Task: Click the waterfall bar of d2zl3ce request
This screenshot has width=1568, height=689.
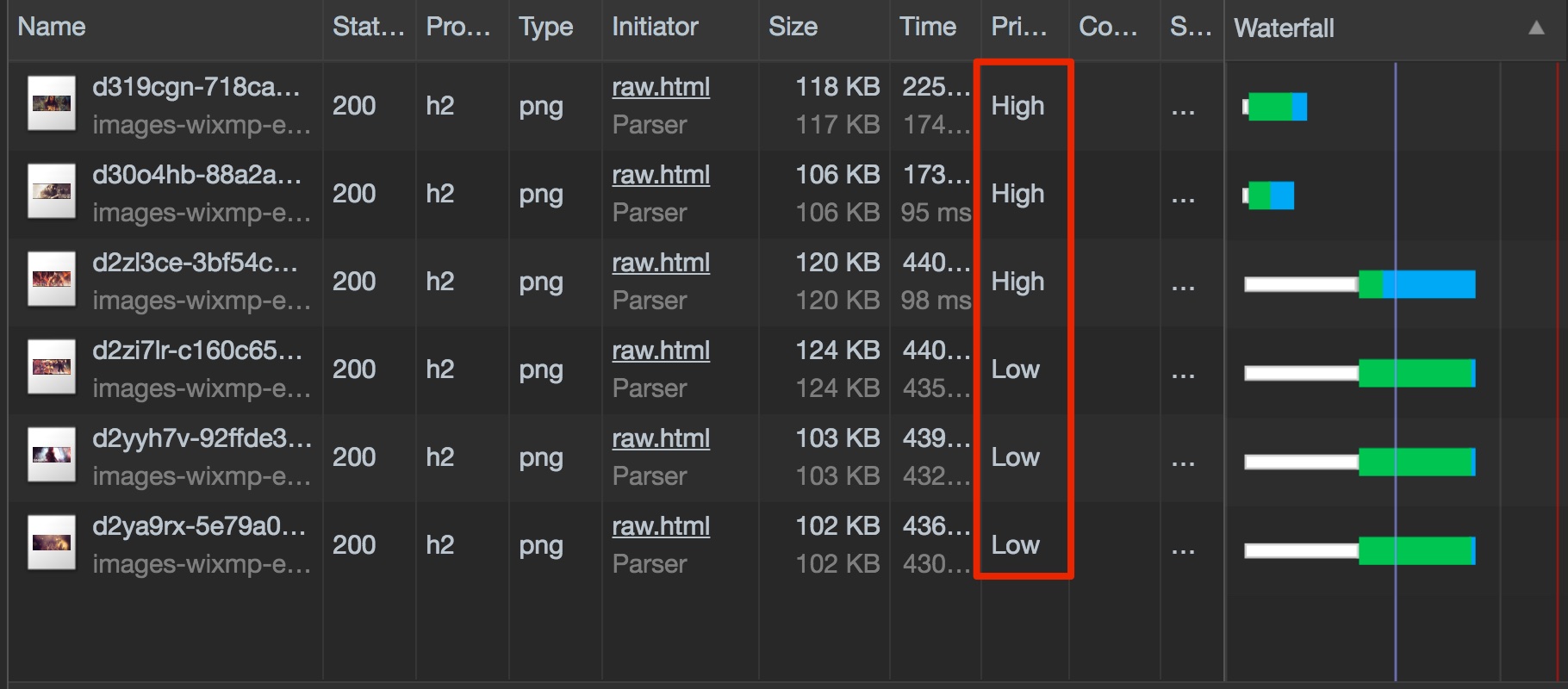Action: (1360, 284)
